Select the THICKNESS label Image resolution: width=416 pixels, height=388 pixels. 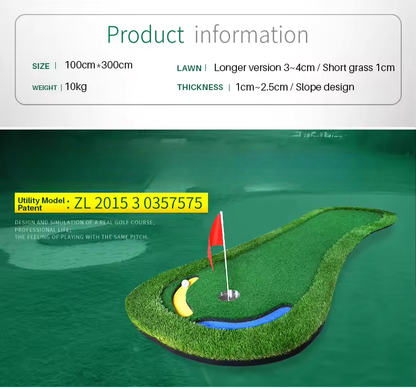pyautogui.click(x=200, y=87)
